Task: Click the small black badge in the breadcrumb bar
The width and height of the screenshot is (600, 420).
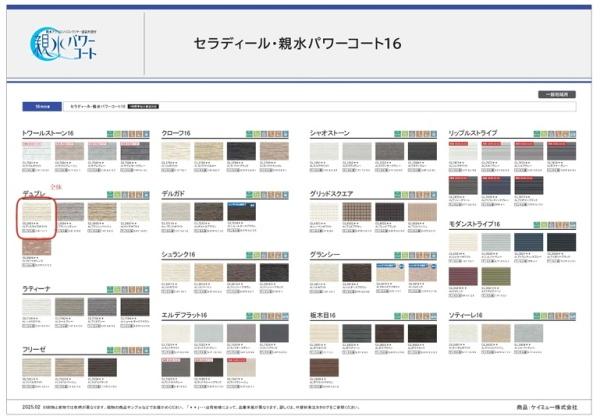Action: coord(143,106)
